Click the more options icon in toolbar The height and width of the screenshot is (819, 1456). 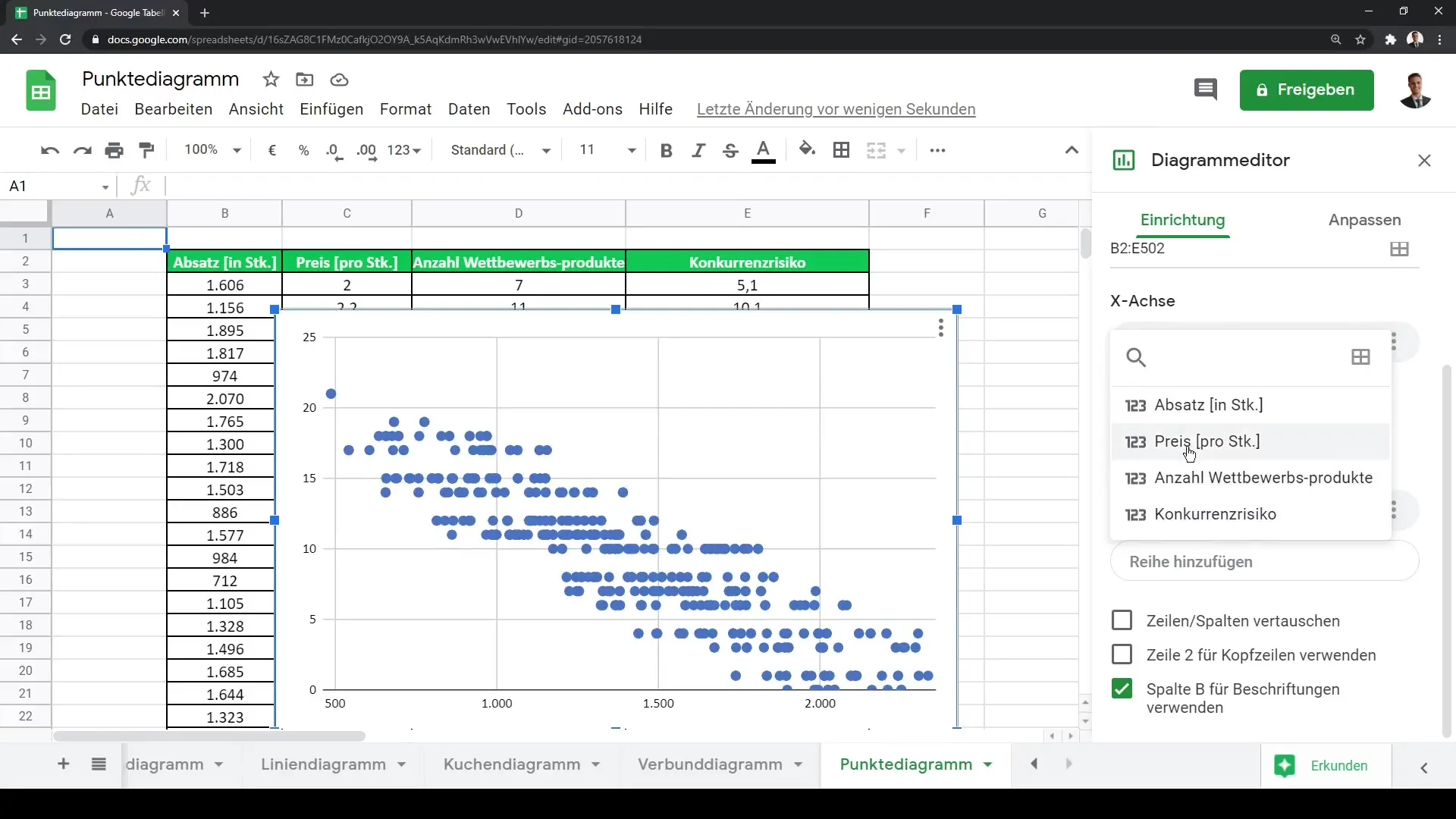point(937,150)
